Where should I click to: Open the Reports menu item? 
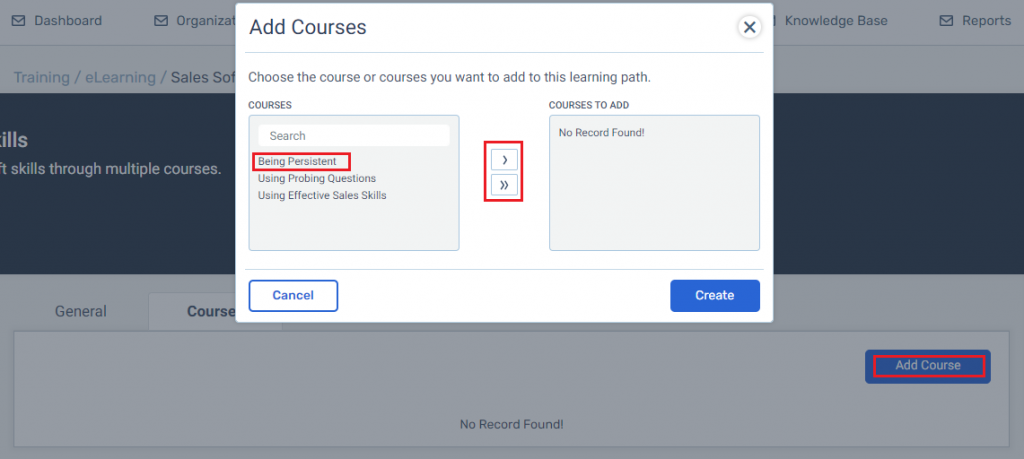tap(986, 21)
